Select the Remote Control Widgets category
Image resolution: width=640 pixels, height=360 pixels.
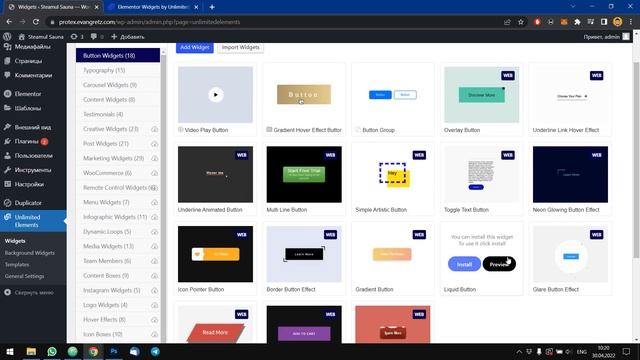[118, 188]
